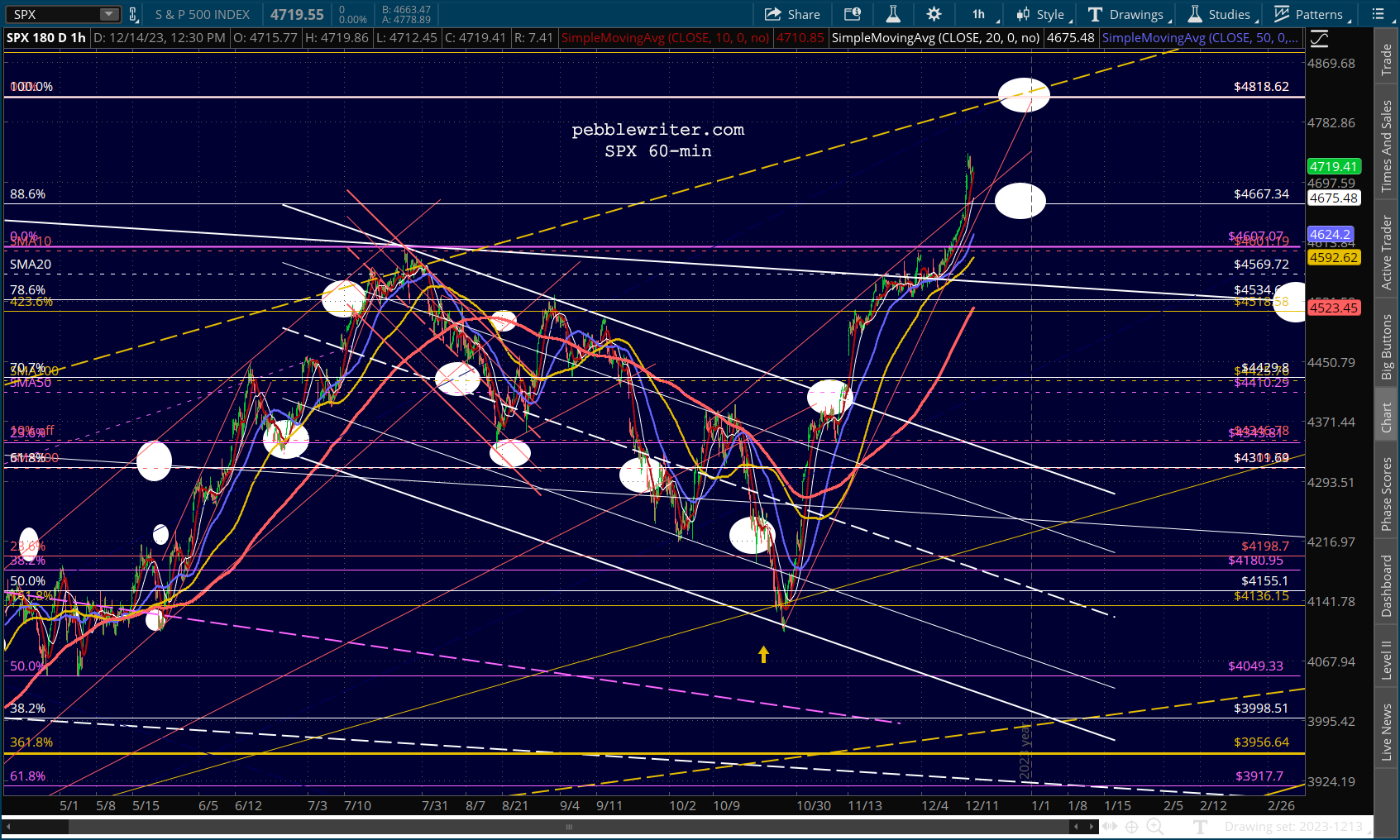Toggle the price axis scale icon
This screenshot has width=1400, height=840.
[x=1320, y=38]
